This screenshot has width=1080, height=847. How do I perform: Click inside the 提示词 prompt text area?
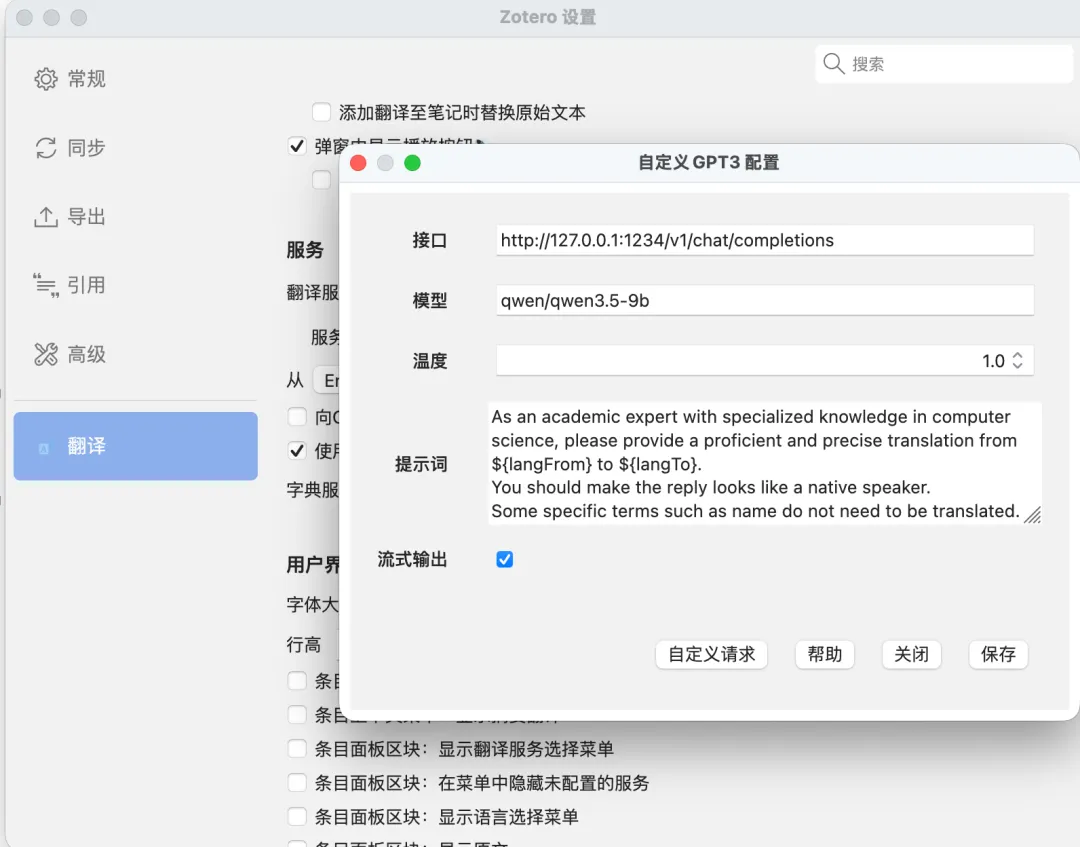(x=765, y=463)
